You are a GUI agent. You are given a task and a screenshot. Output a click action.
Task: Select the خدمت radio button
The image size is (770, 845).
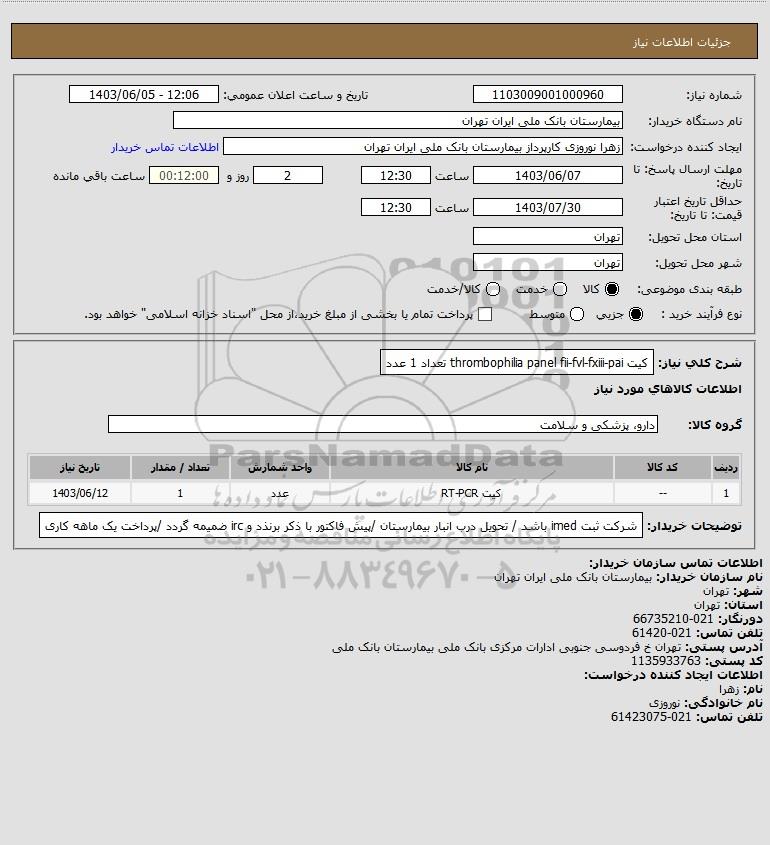[x=560, y=289]
